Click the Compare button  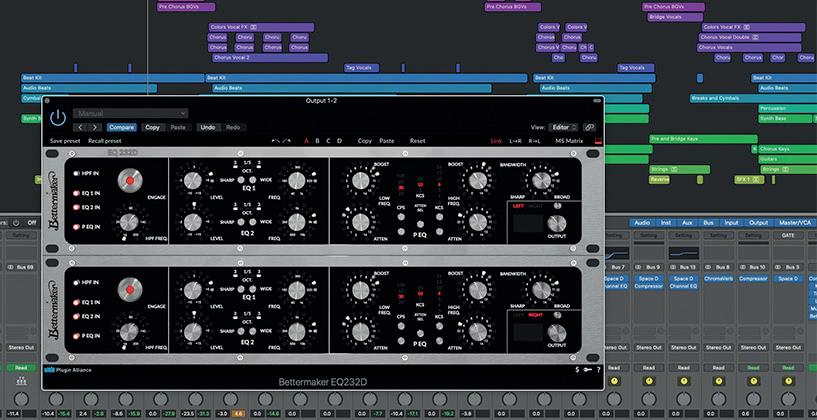121,127
